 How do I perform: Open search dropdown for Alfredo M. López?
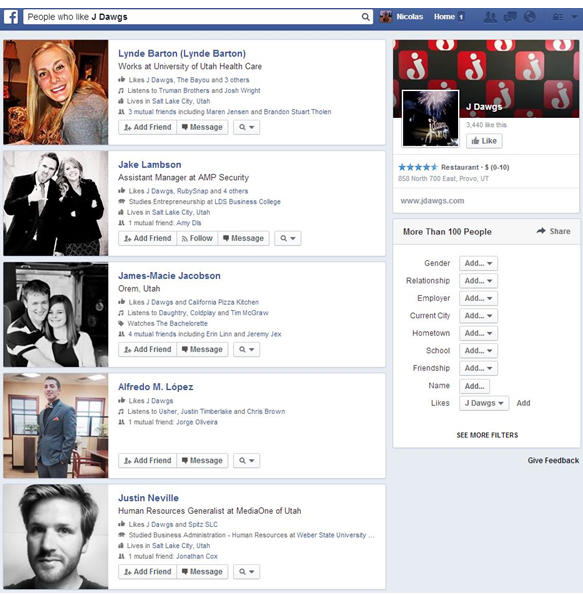click(x=246, y=461)
